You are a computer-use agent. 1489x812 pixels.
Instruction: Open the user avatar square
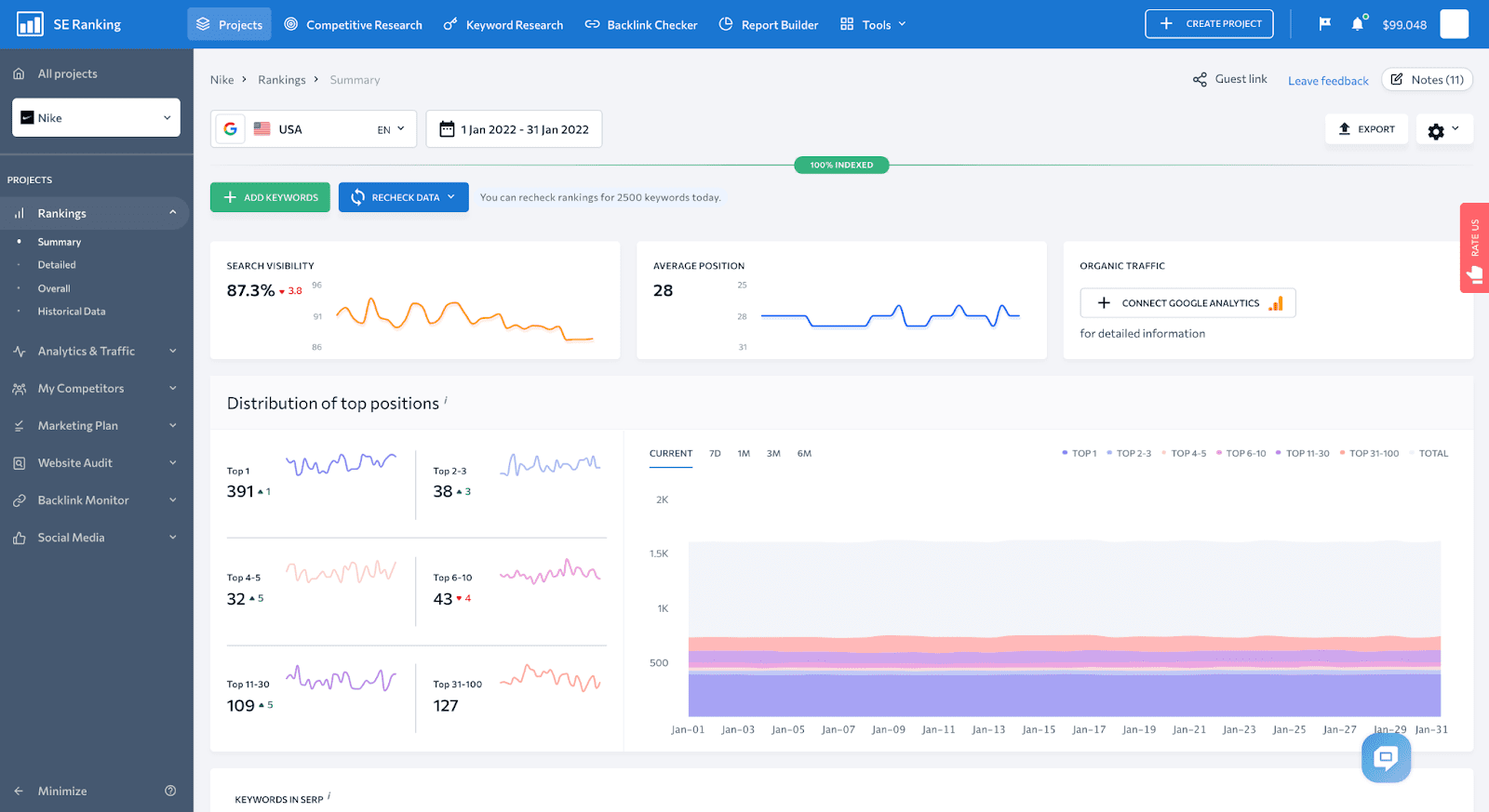click(x=1454, y=24)
